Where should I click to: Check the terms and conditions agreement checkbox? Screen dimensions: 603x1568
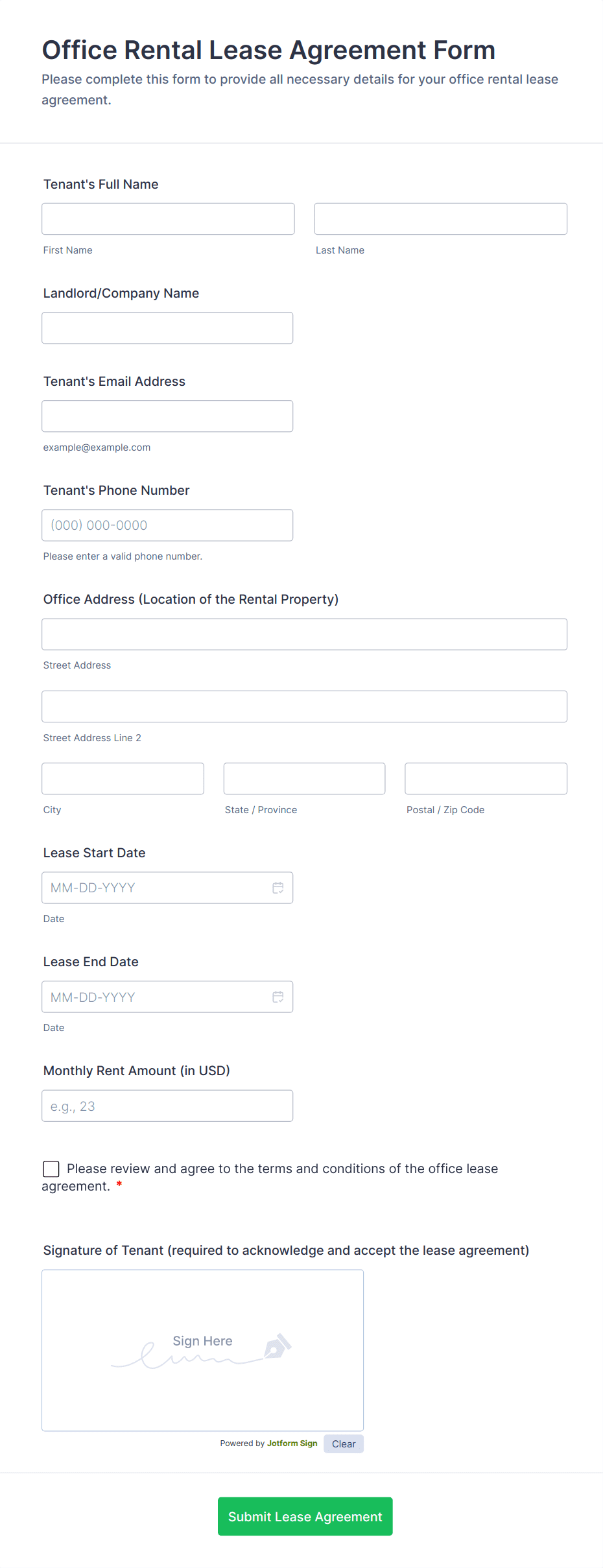51,1169
